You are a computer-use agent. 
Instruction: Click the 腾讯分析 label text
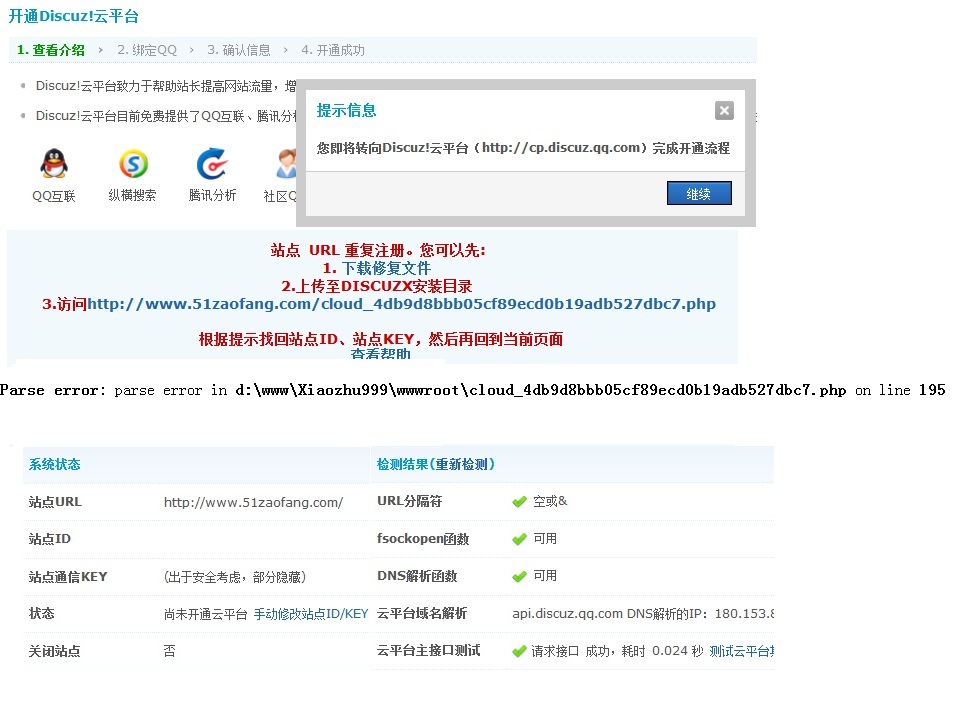click(x=212, y=195)
